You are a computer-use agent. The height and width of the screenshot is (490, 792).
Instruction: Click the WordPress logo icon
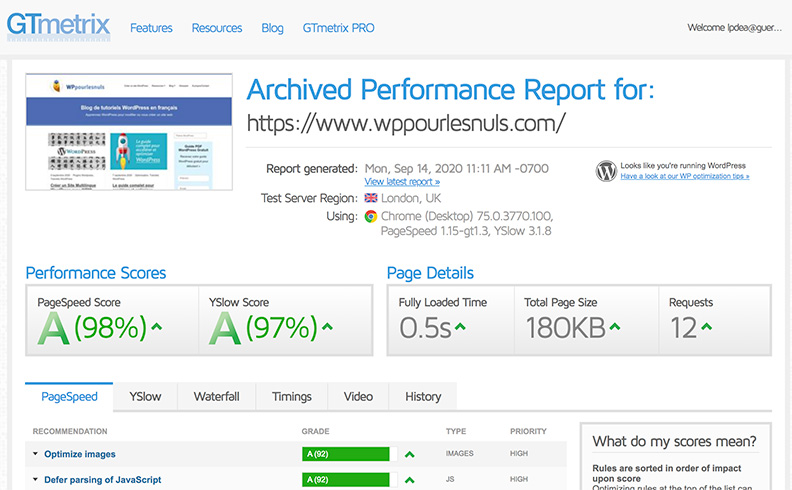pos(606,171)
